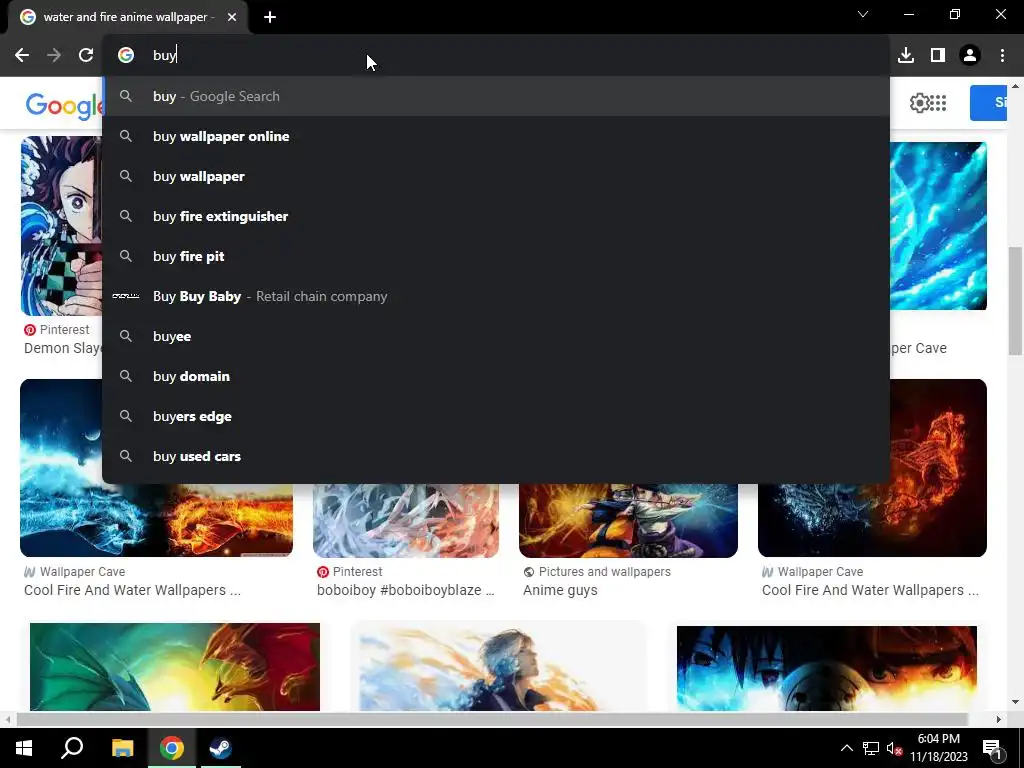Click the Pinterest source above boboiboy
Viewport: 1024px width, 768px height.
tap(357, 571)
